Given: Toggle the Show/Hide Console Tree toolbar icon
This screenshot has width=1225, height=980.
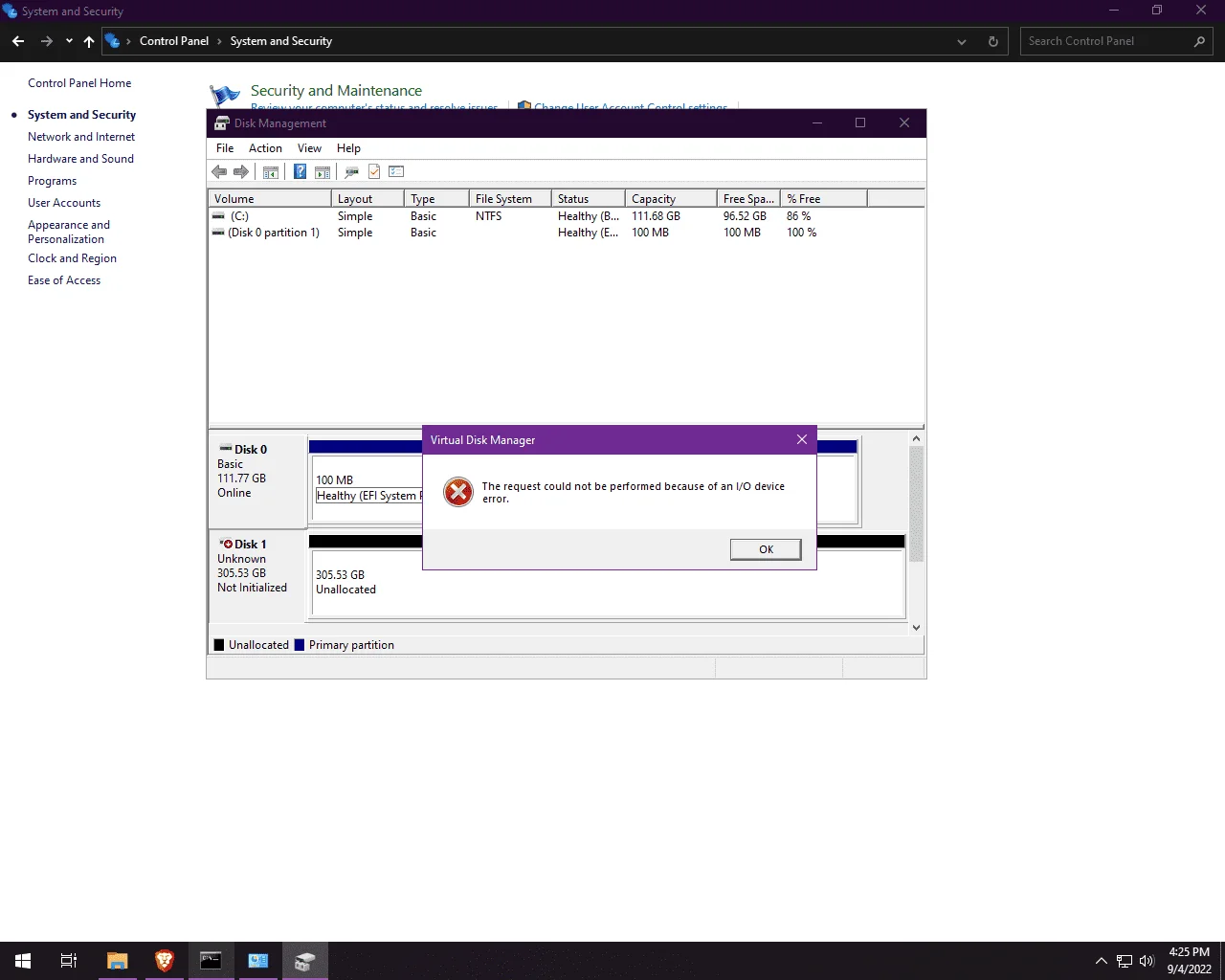Looking at the screenshot, I should (x=271, y=172).
